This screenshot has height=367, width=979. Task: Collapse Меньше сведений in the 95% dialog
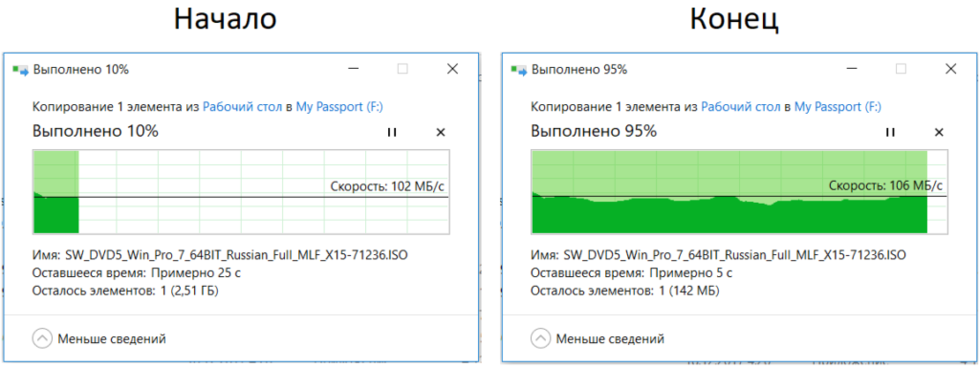(x=598, y=339)
